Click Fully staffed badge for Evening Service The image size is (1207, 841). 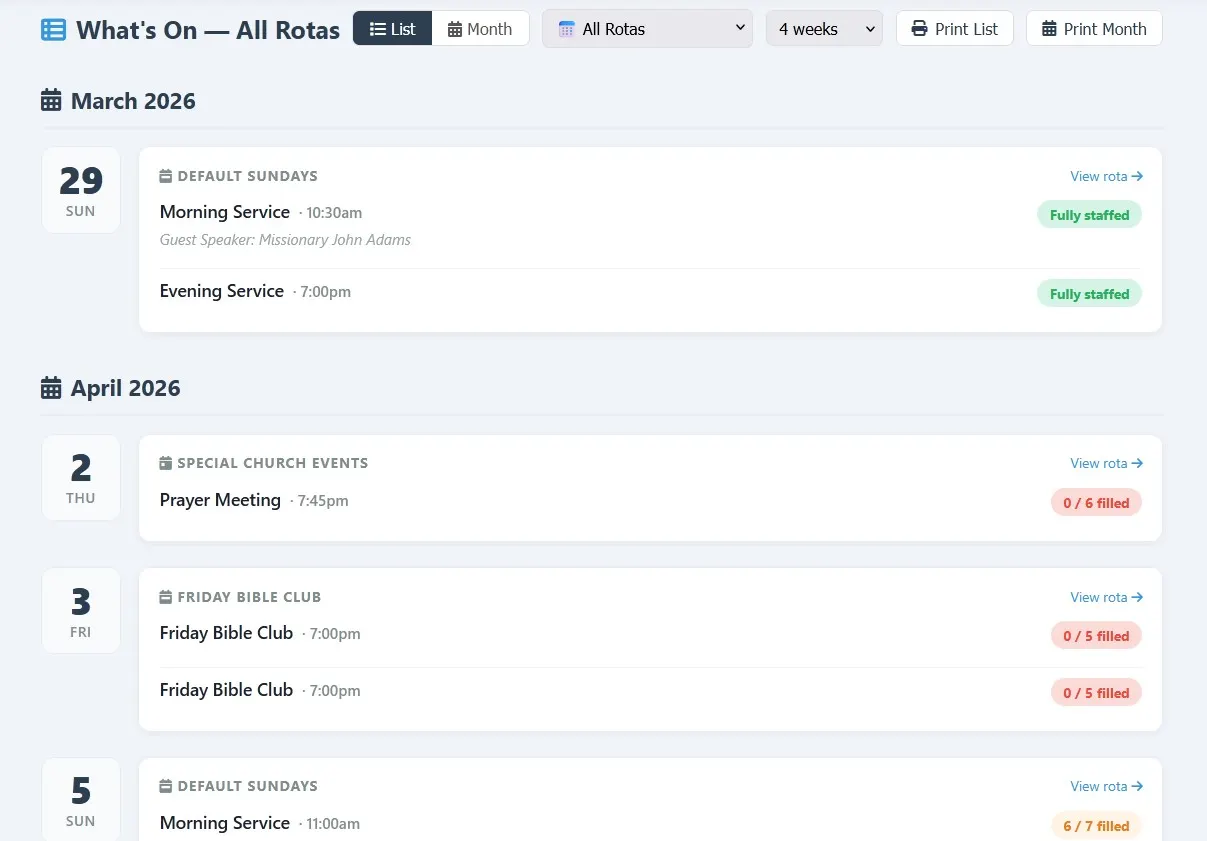tap(1089, 294)
